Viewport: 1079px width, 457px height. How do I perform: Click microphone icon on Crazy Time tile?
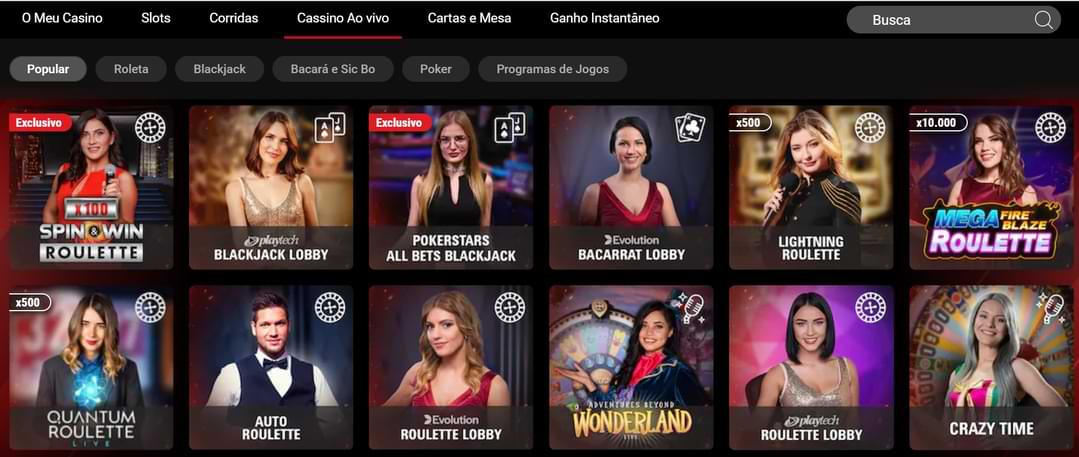pyautogui.click(x=1050, y=308)
